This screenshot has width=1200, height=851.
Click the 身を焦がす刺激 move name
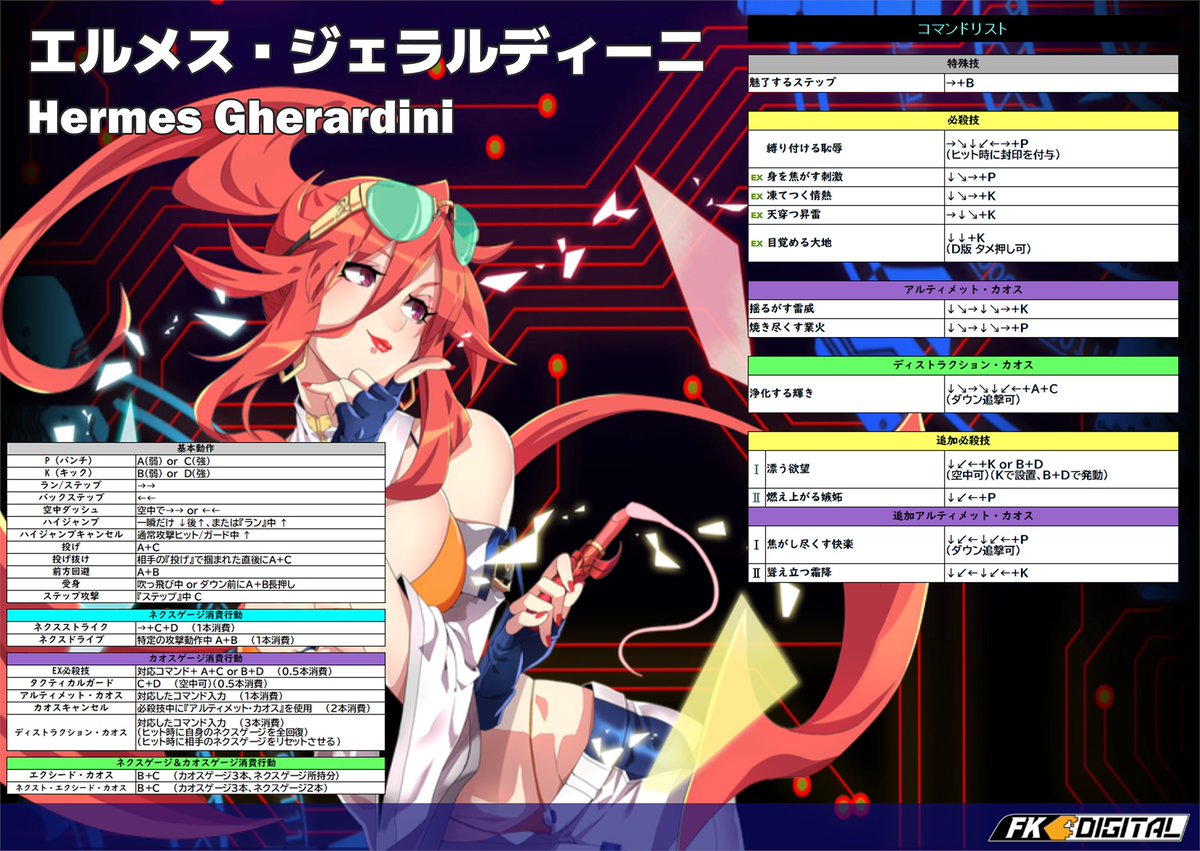pyautogui.click(x=804, y=177)
